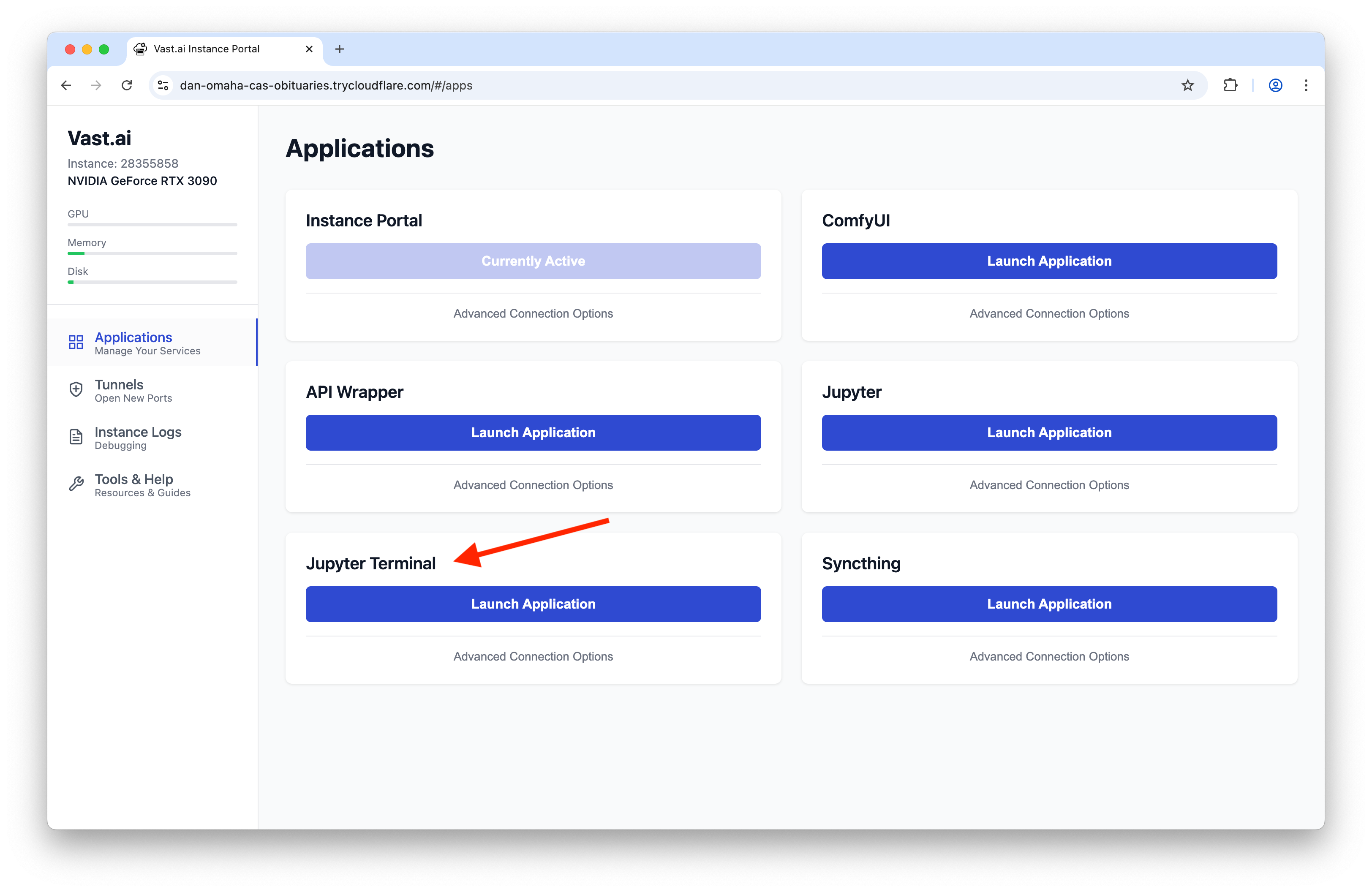Screen dimensions: 1372x892
Task: Expand Advanced Connection Options for Instance Portal
Action: (533, 313)
